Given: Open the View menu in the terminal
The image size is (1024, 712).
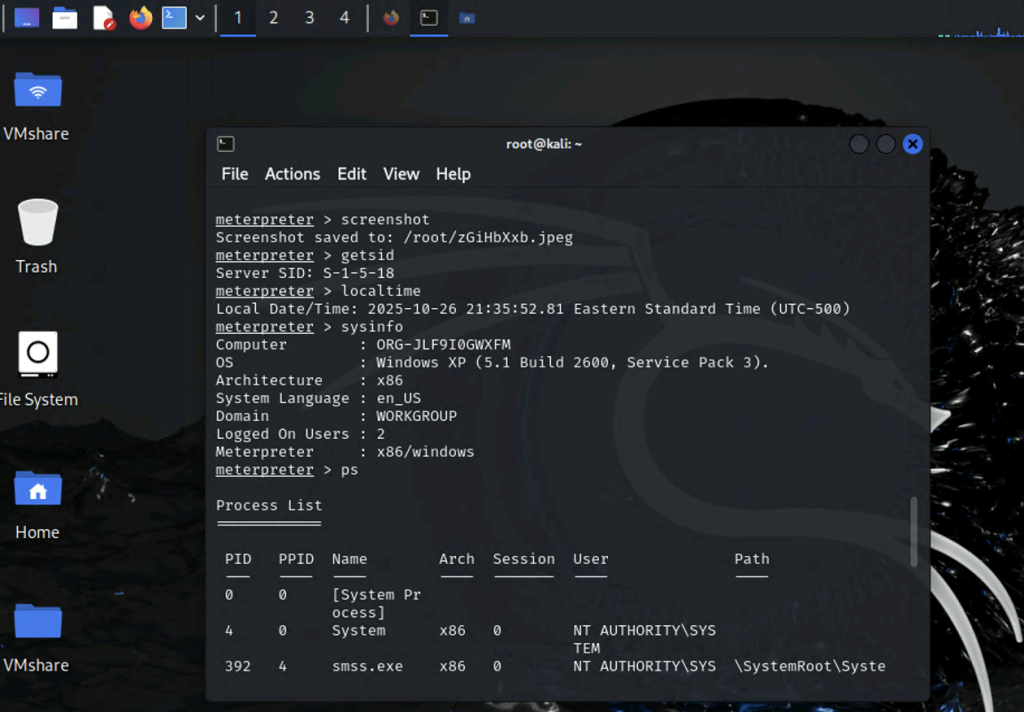Looking at the screenshot, I should coord(401,174).
